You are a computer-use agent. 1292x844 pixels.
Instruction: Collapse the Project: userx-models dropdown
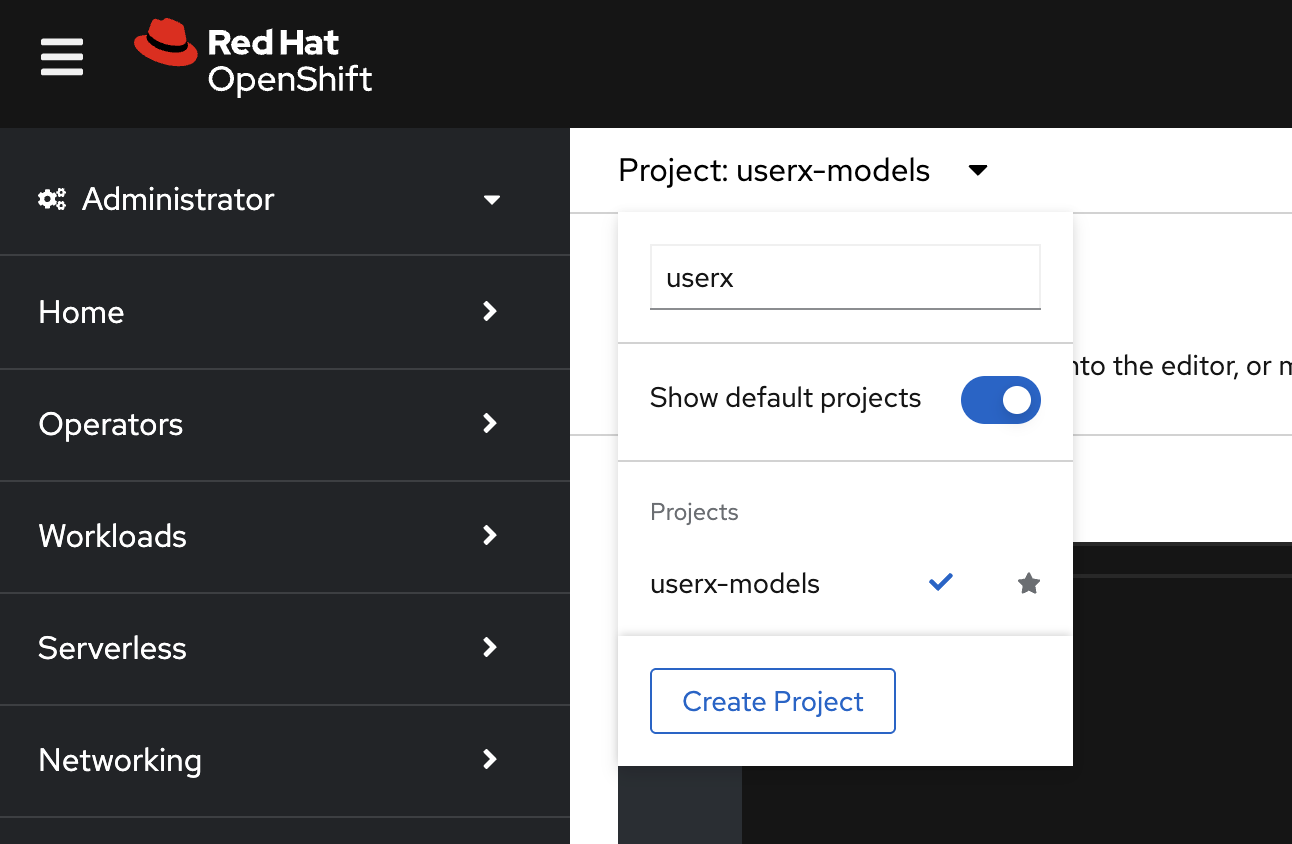[x=803, y=171]
